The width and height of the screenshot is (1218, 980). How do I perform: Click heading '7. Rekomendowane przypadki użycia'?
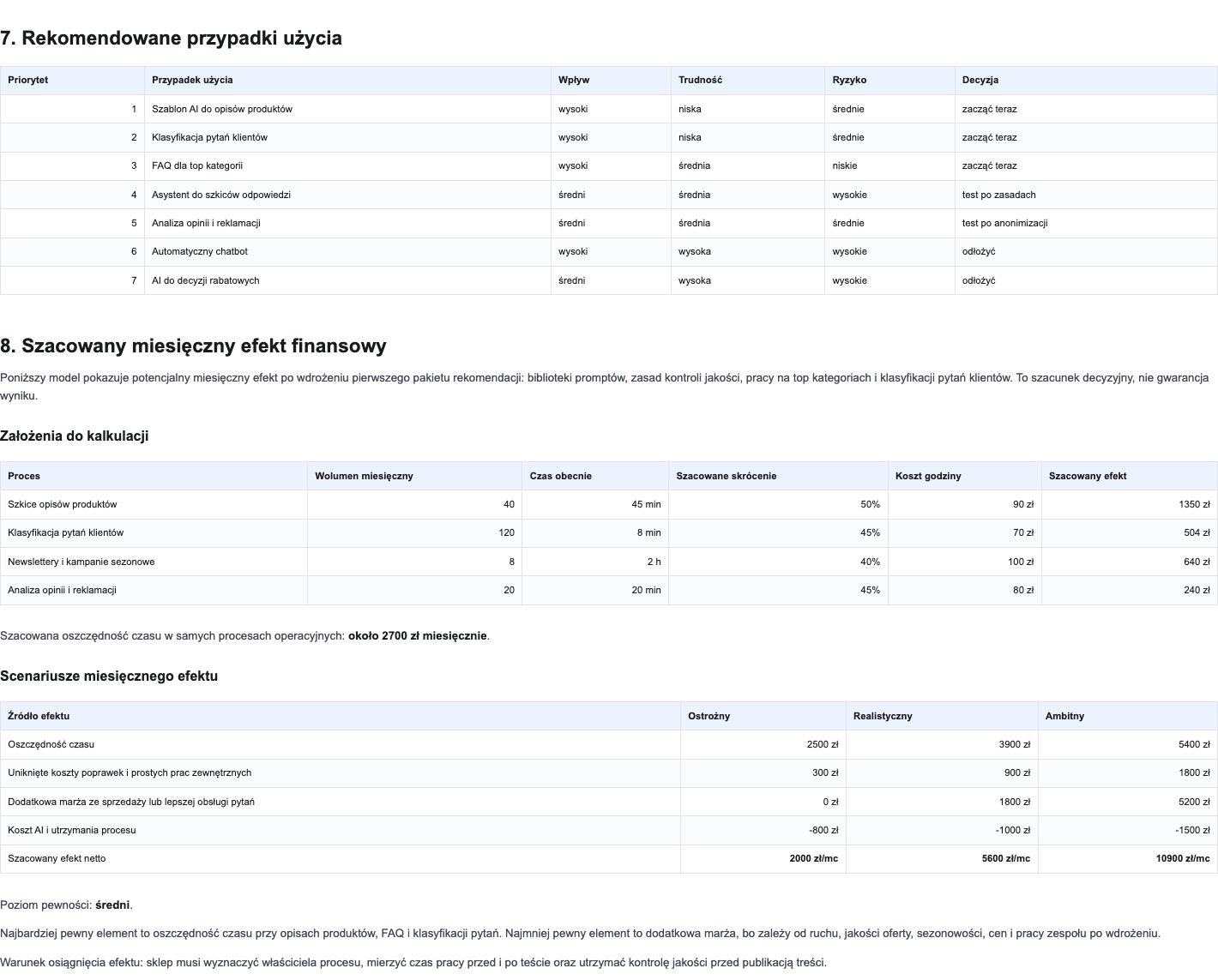click(x=172, y=38)
